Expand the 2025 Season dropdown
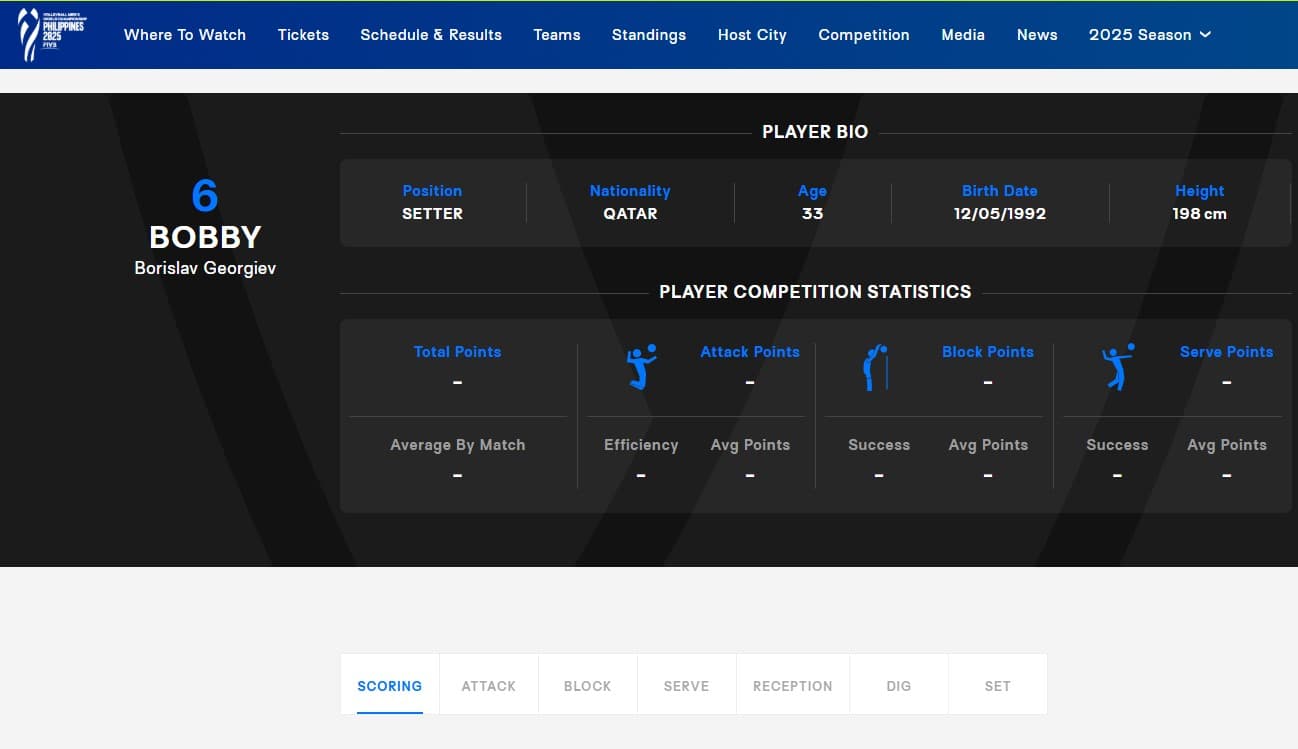 click(x=1150, y=34)
